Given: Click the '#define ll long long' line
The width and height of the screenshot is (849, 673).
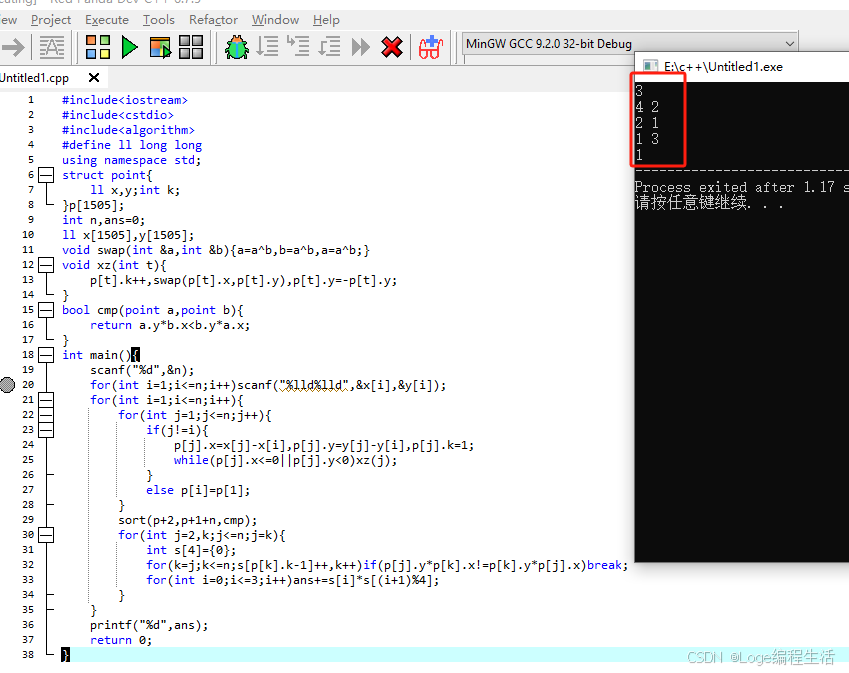Looking at the screenshot, I should (x=132, y=145).
